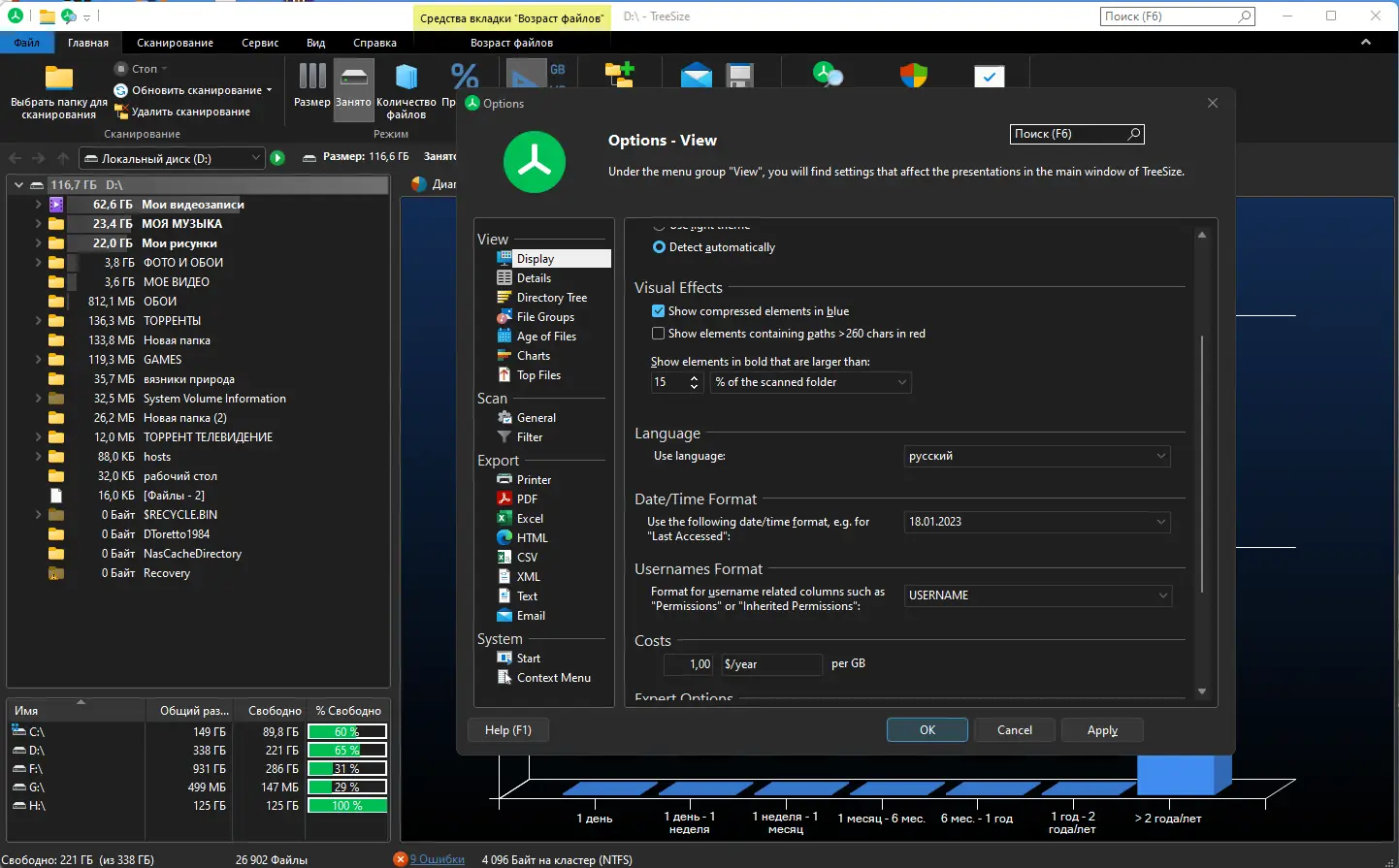Open the Text export options
Image resolution: width=1399 pixels, height=868 pixels.
click(527, 596)
